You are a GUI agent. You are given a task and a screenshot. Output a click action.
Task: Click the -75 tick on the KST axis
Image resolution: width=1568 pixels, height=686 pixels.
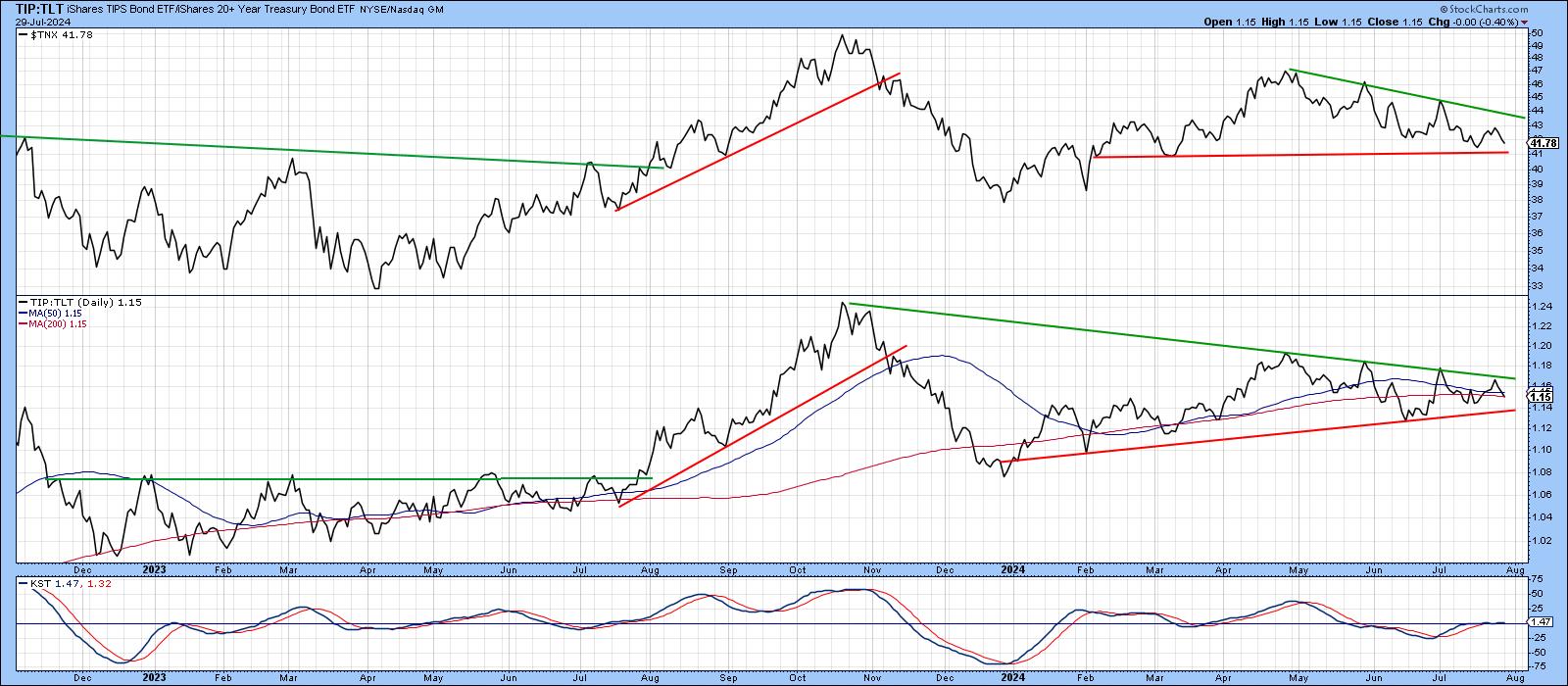[x=1539, y=664]
